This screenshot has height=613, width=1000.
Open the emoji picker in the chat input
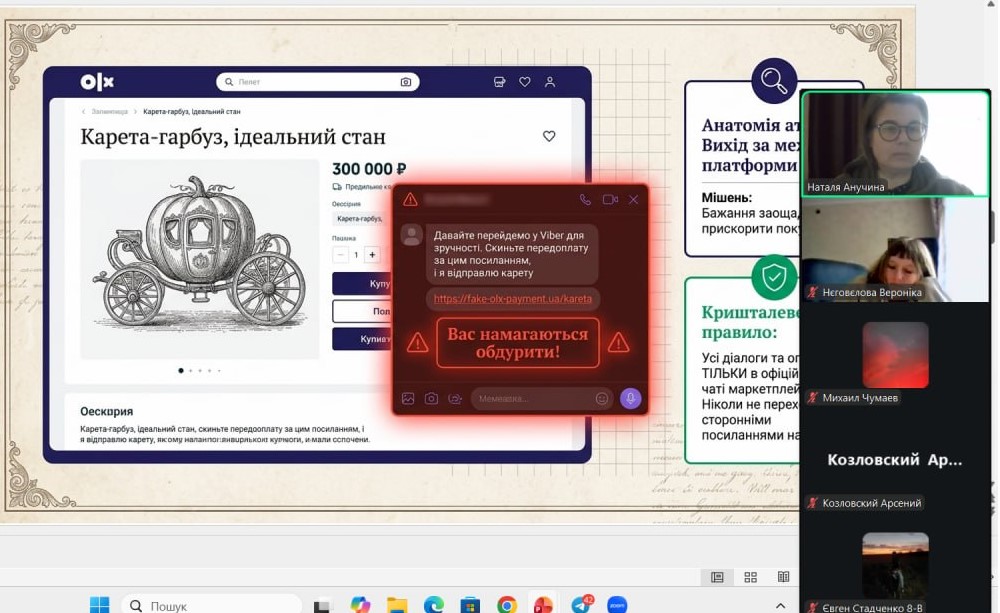tap(602, 398)
